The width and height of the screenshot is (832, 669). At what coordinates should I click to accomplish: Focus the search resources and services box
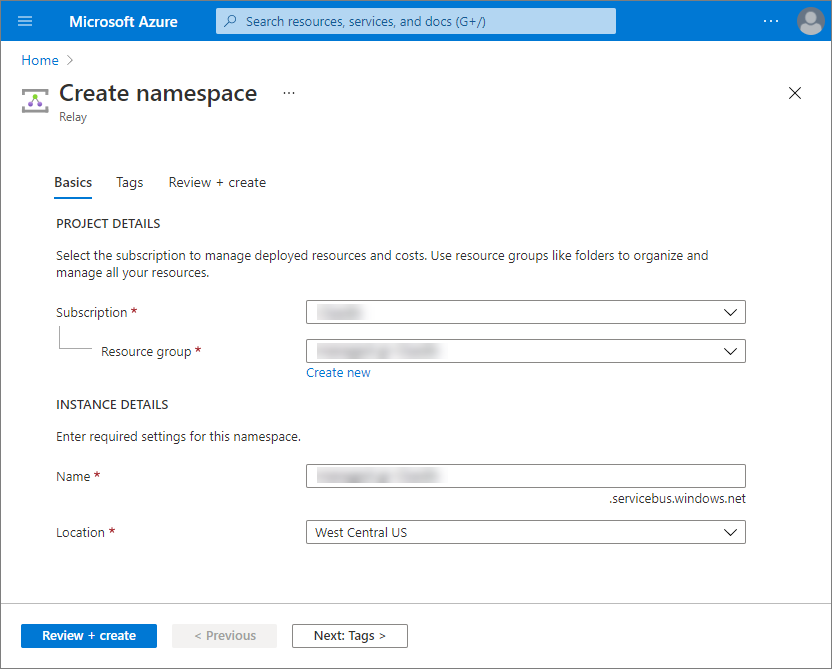click(x=415, y=21)
